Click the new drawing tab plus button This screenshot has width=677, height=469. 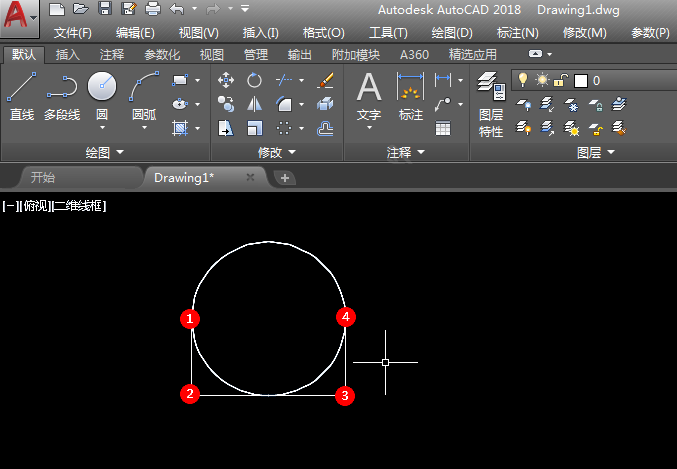(x=285, y=178)
